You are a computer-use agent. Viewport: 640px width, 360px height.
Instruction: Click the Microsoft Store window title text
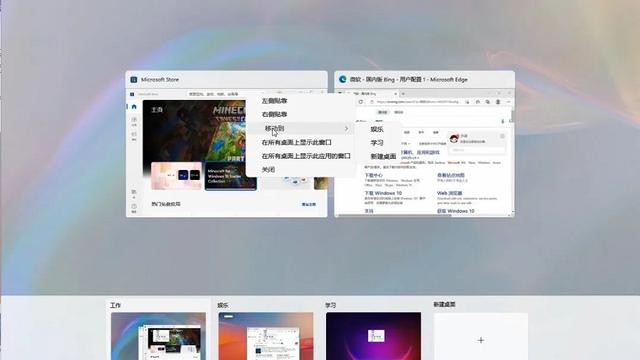point(160,80)
